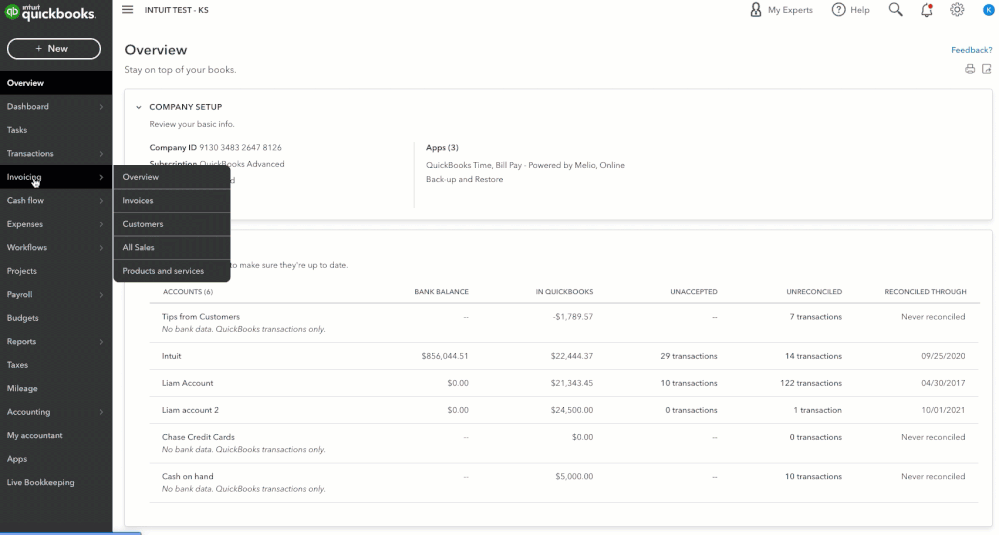
Task: Open the settings gear
Action: pos(957,10)
